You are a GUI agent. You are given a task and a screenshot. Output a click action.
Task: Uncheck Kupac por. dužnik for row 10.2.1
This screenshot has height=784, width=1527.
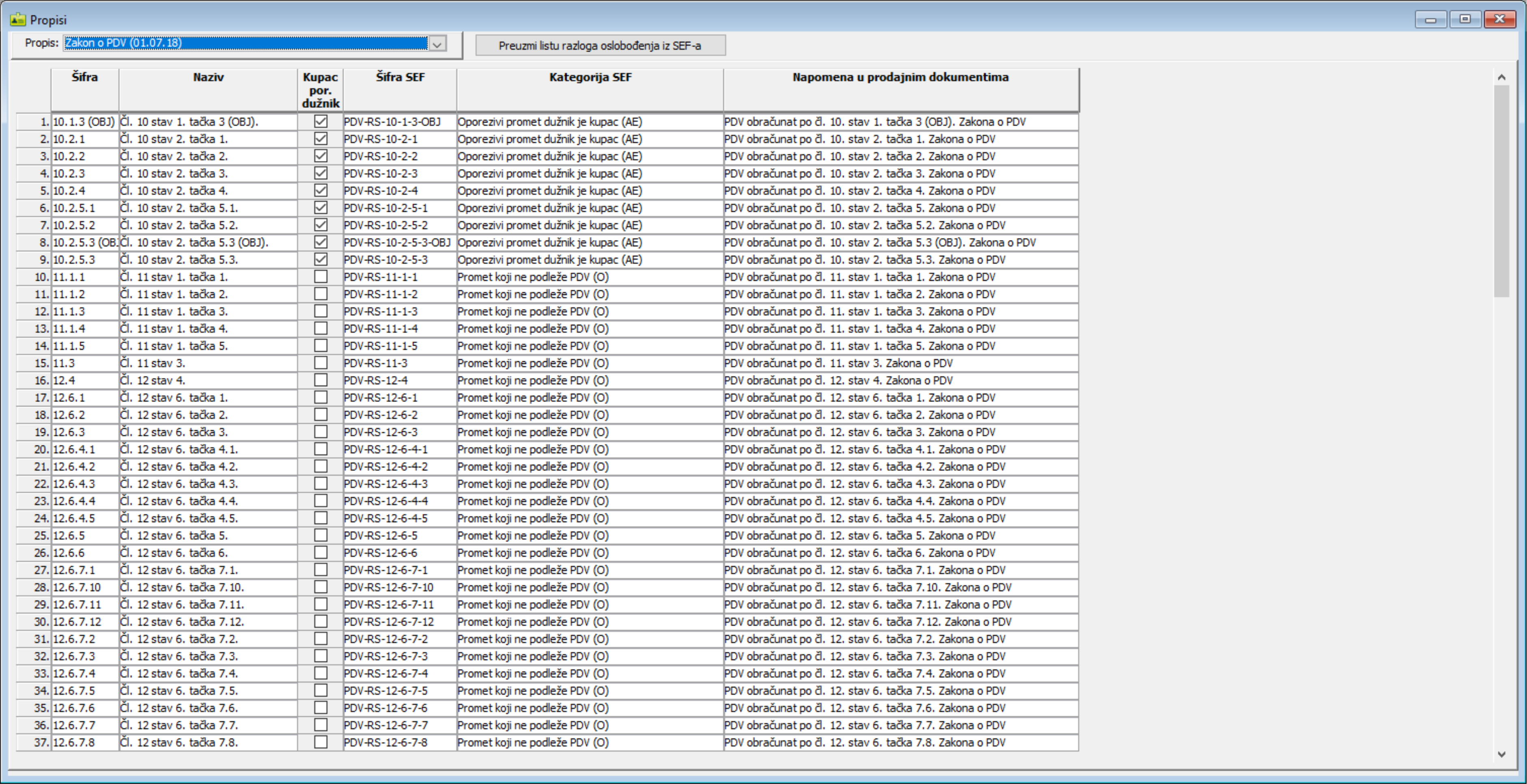click(x=321, y=139)
